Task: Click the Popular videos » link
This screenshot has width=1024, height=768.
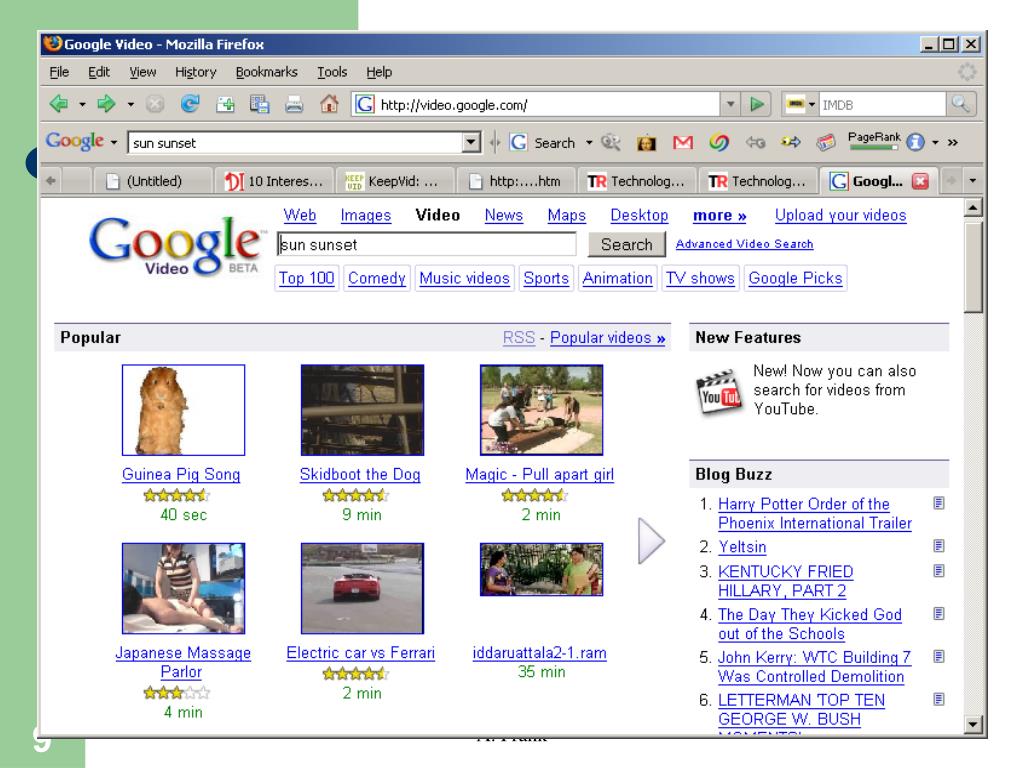Action: tap(607, 338)
